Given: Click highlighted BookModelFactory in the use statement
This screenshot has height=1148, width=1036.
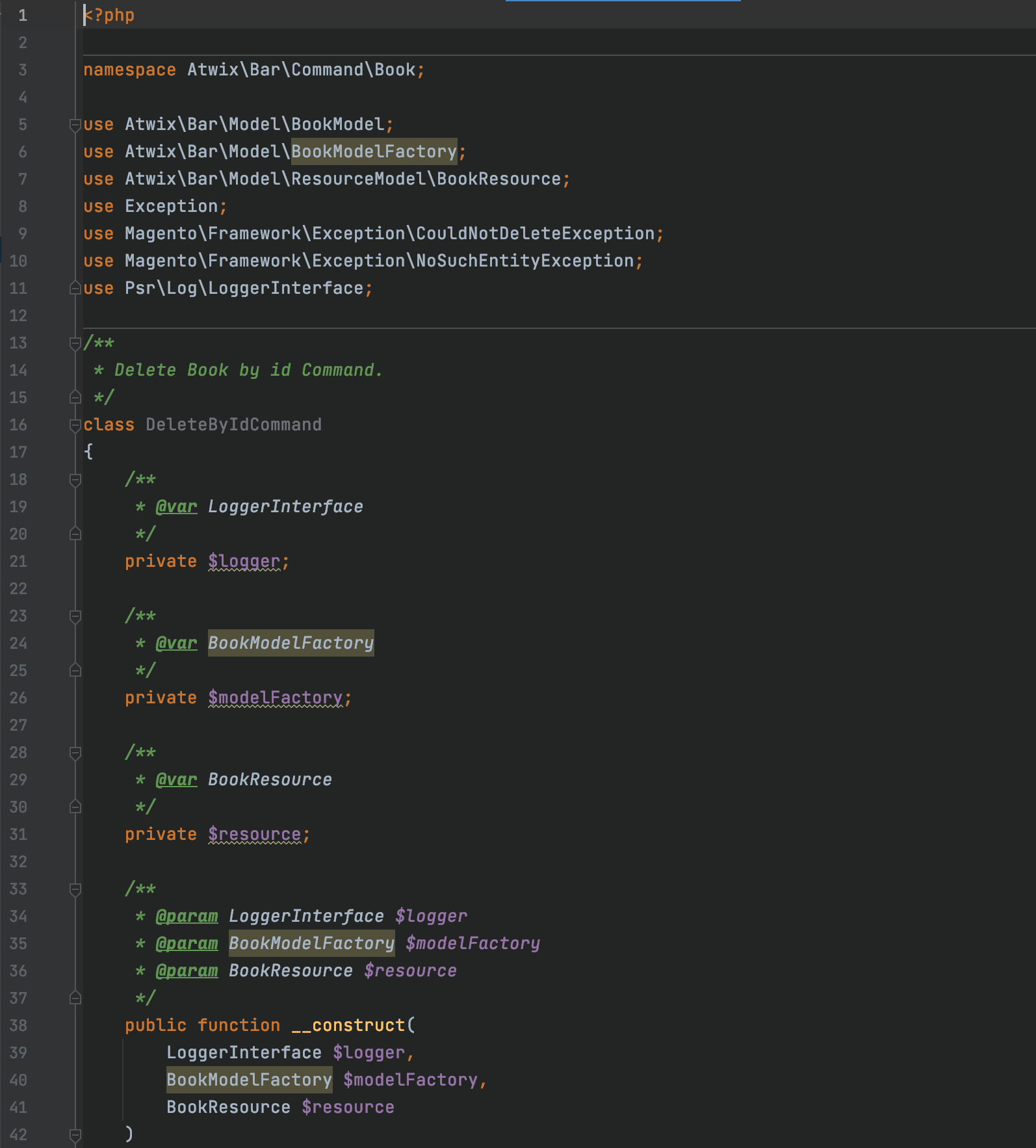Looking at the screenshot, I should pos(374,151).
